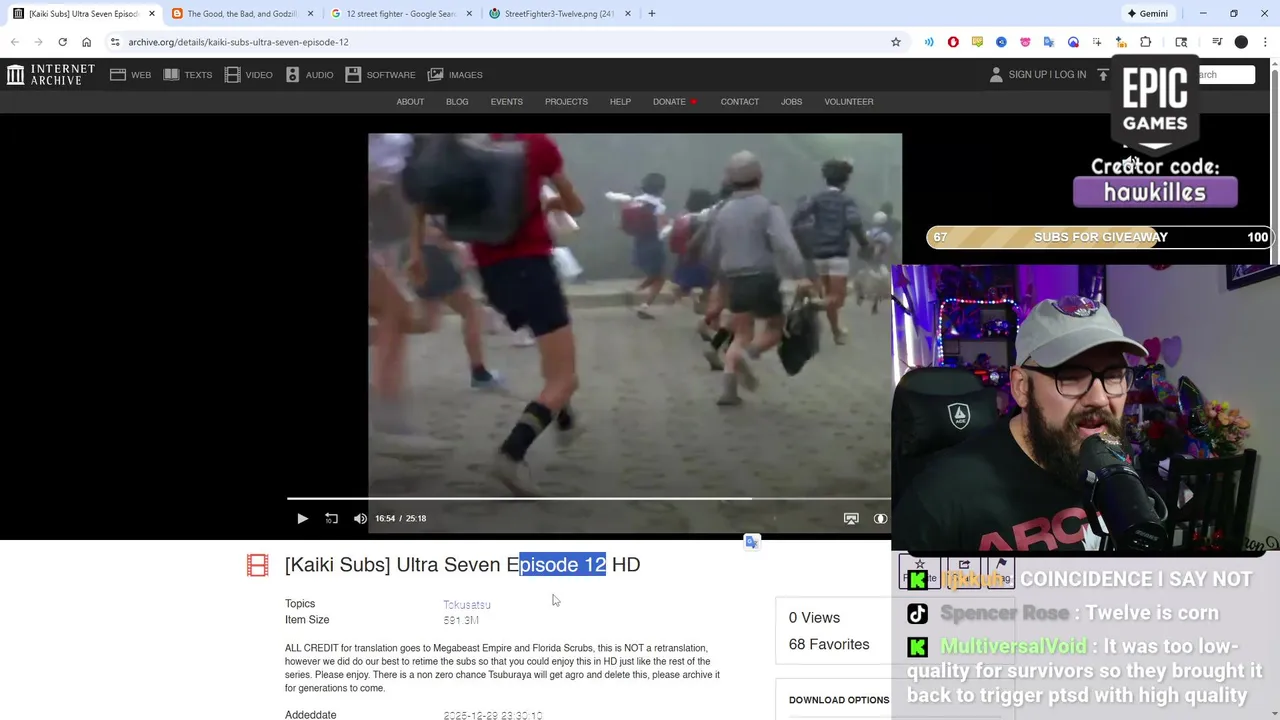Click the DOWNLOAD OPTIONS heading
Image resolution: width=1280 pixels, height=720 pixels.
(839, 700)
